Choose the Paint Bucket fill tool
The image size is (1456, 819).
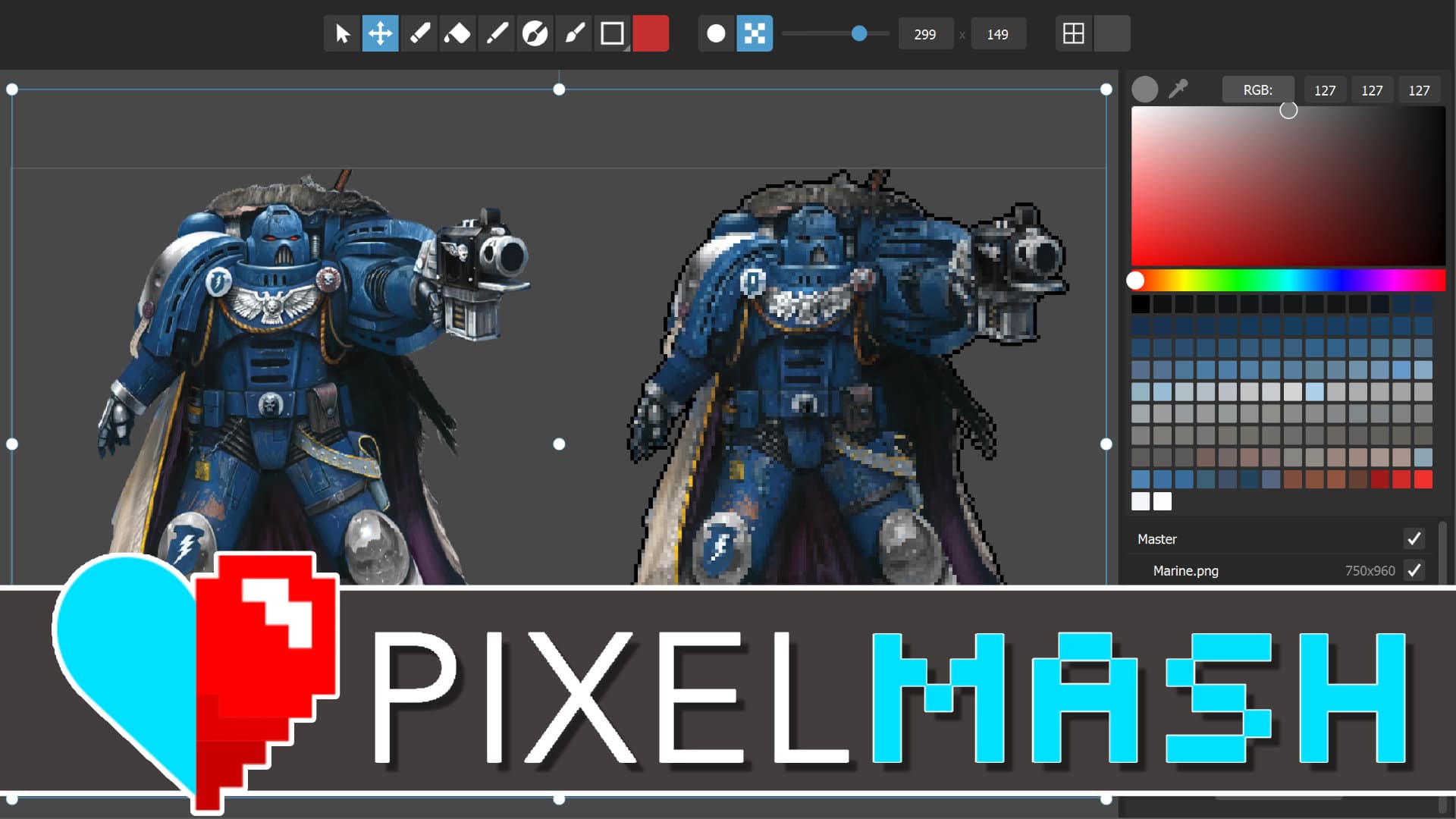(536, 33)
